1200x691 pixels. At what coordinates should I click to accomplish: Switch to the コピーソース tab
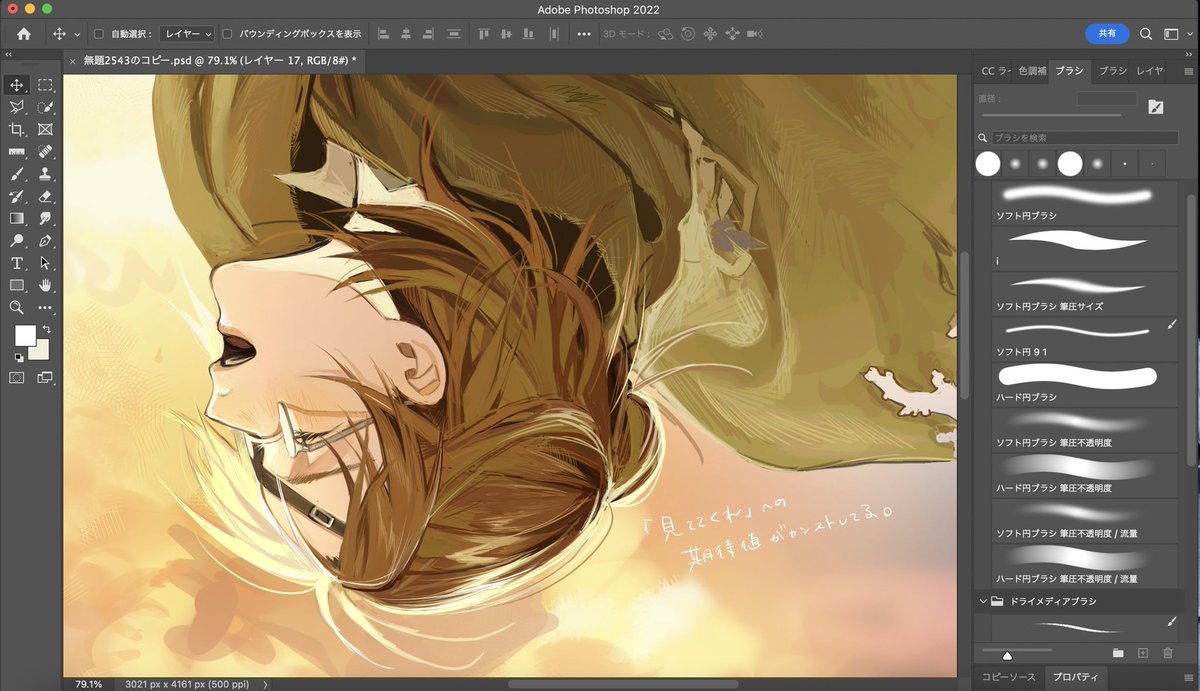(1008, 677)
